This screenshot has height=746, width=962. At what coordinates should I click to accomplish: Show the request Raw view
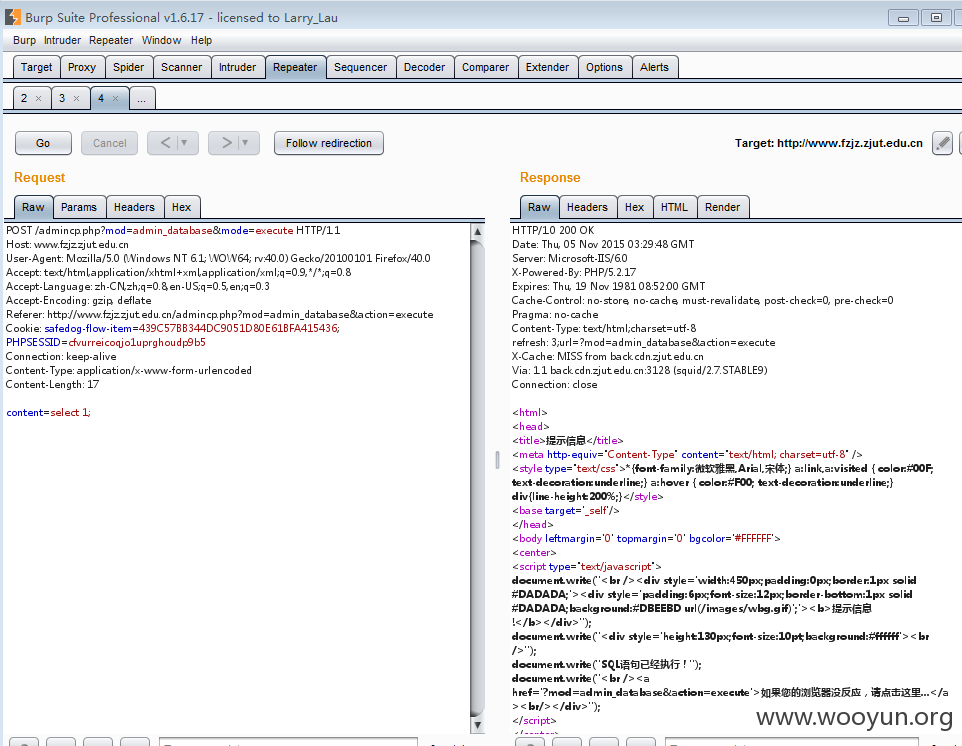point(33,207)
